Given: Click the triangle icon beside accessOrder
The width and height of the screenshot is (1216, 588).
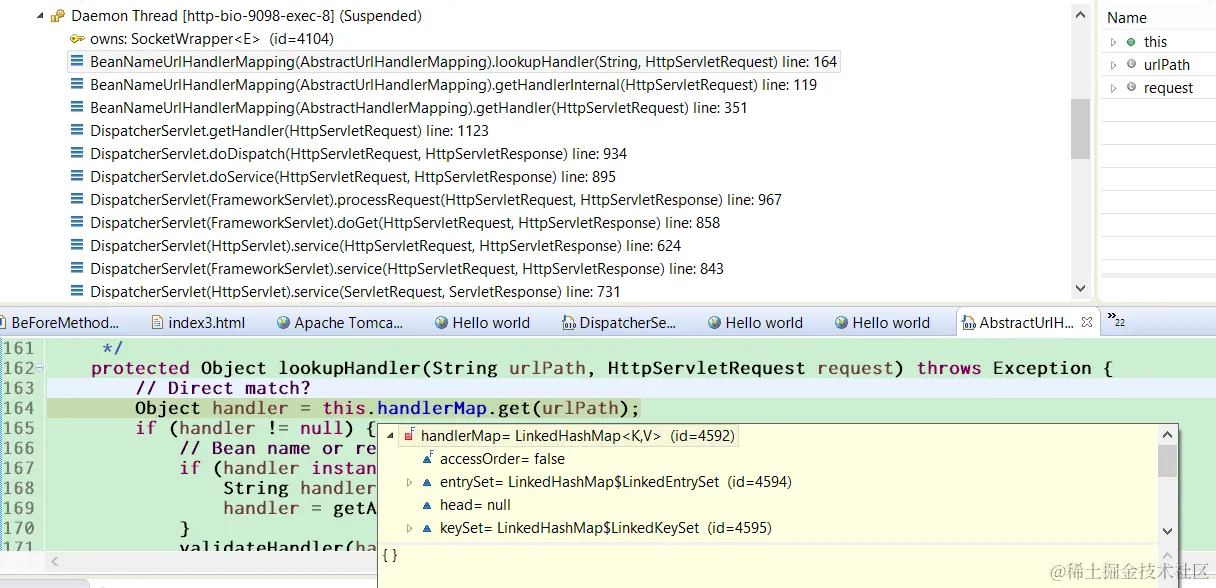Looking at the screenshot, I should click(x=427, y=458).
